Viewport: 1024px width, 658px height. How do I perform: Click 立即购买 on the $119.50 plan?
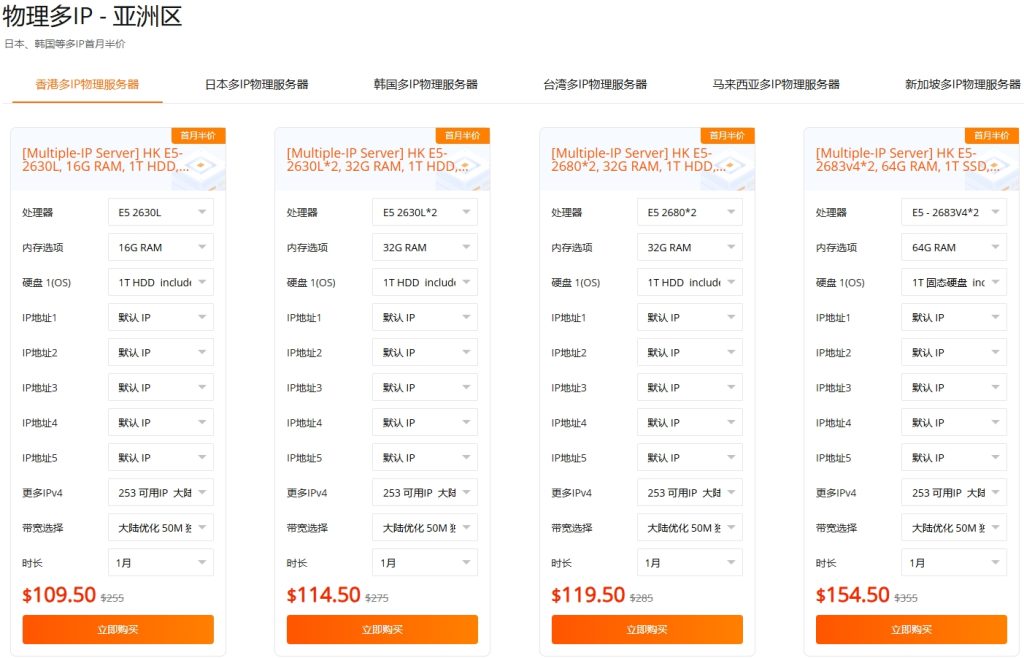coord(645,629)
